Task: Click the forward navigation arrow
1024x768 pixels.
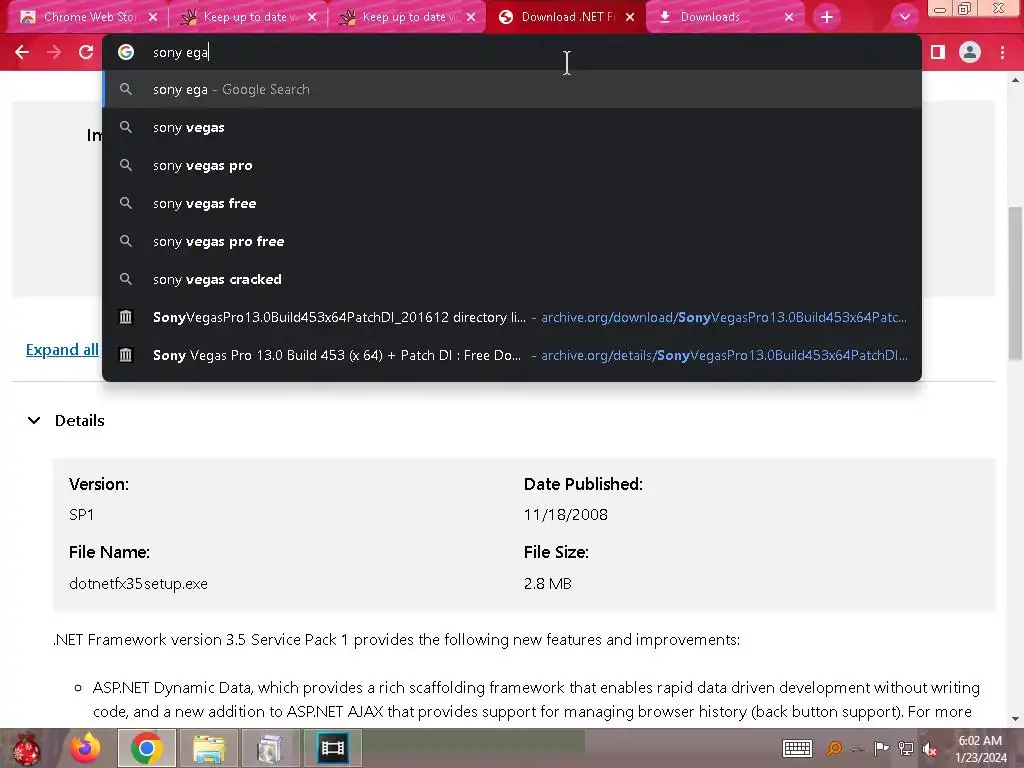Action: (54, 52)
